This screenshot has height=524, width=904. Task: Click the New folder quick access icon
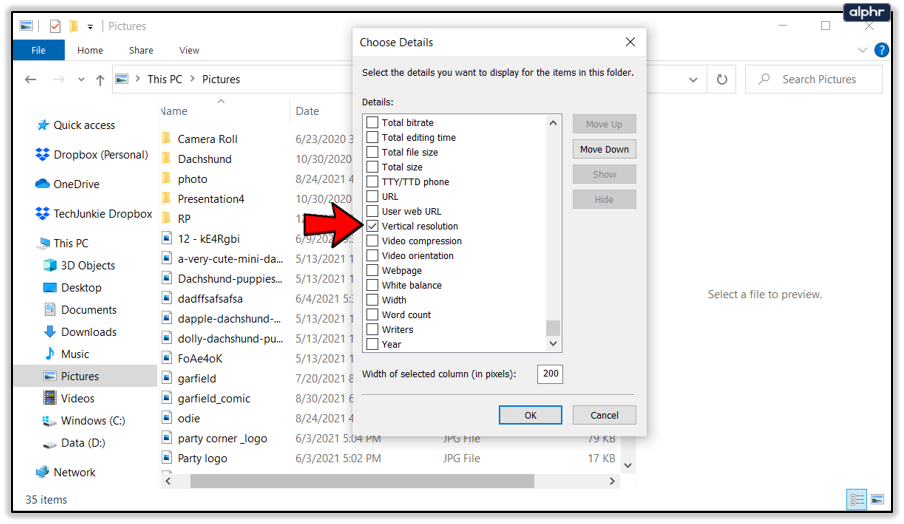click(x=73, y=26)
